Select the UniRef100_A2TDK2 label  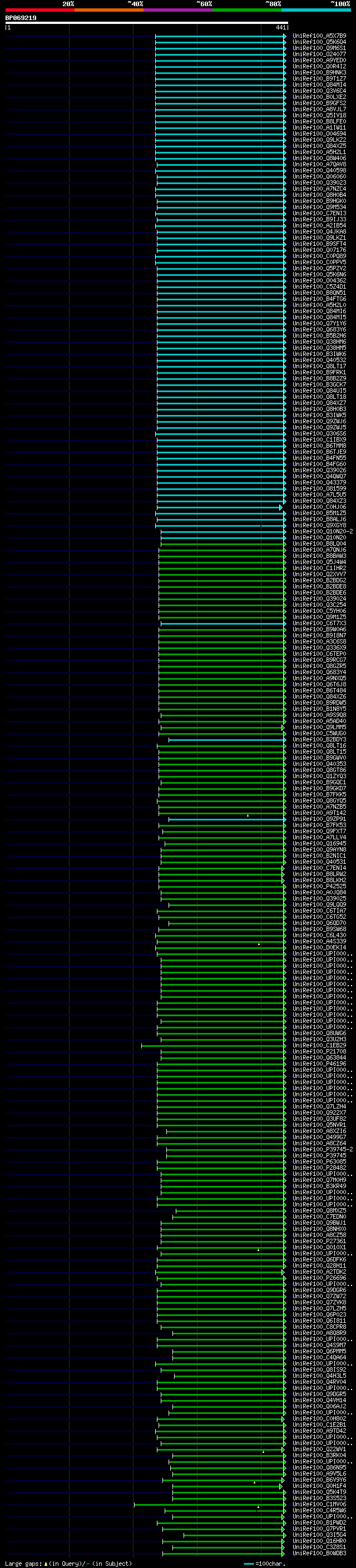[x=319, y=1272]
